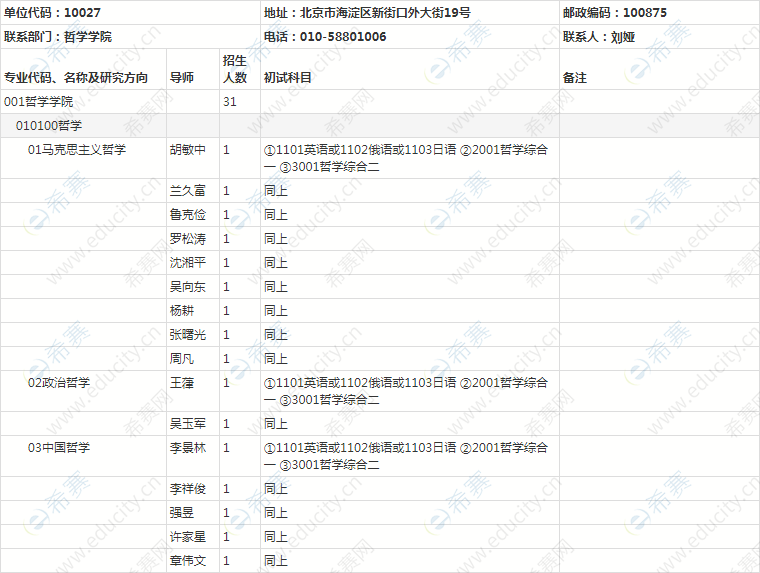Select the 001哲学学院 row
Image resolution: width=760 pixels, height=573 pixels.
(x=39, y=102)
